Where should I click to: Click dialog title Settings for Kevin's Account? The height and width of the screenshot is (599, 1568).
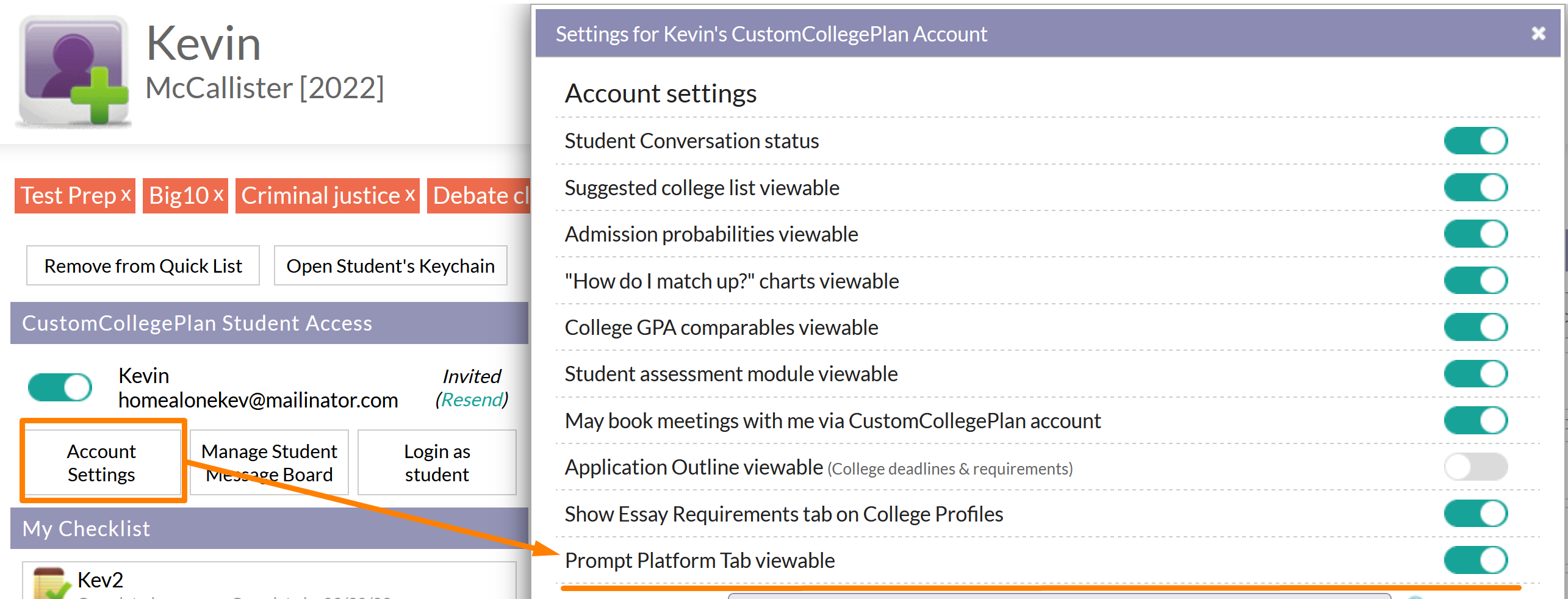tap(771, 34)
